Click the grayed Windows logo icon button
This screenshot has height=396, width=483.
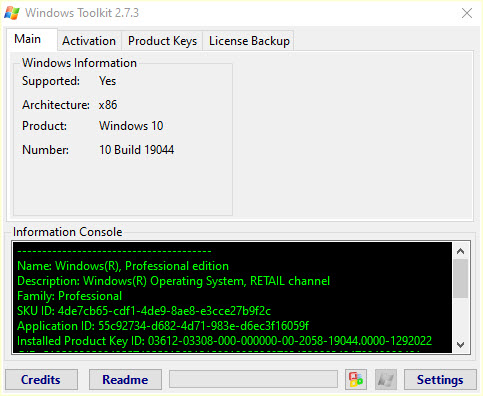[x=386, y=379]
